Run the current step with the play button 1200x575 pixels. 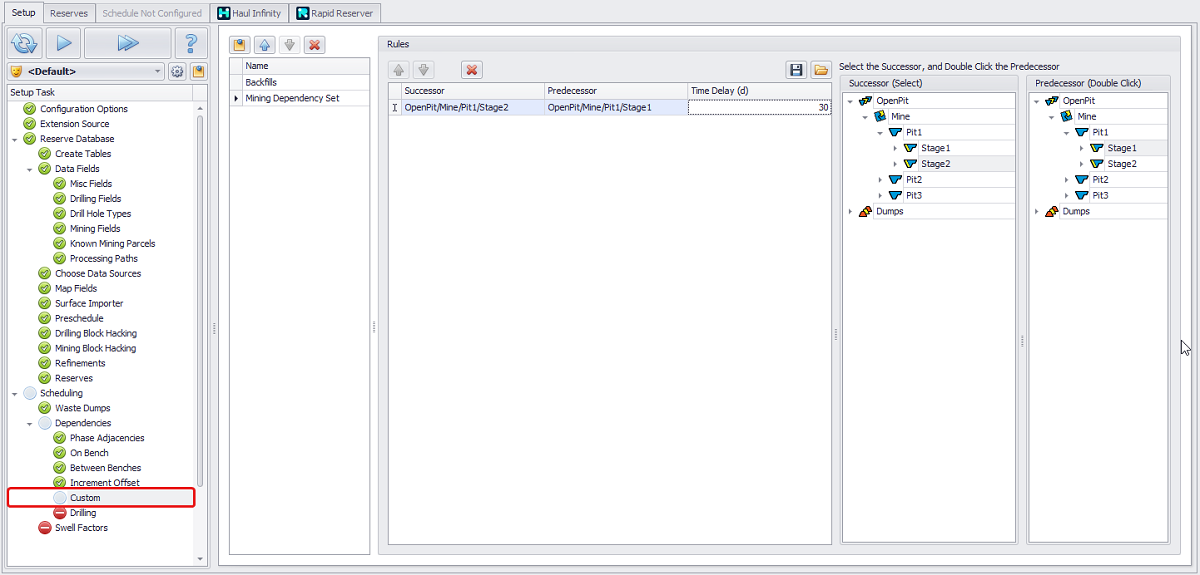(x=62, y=43)
